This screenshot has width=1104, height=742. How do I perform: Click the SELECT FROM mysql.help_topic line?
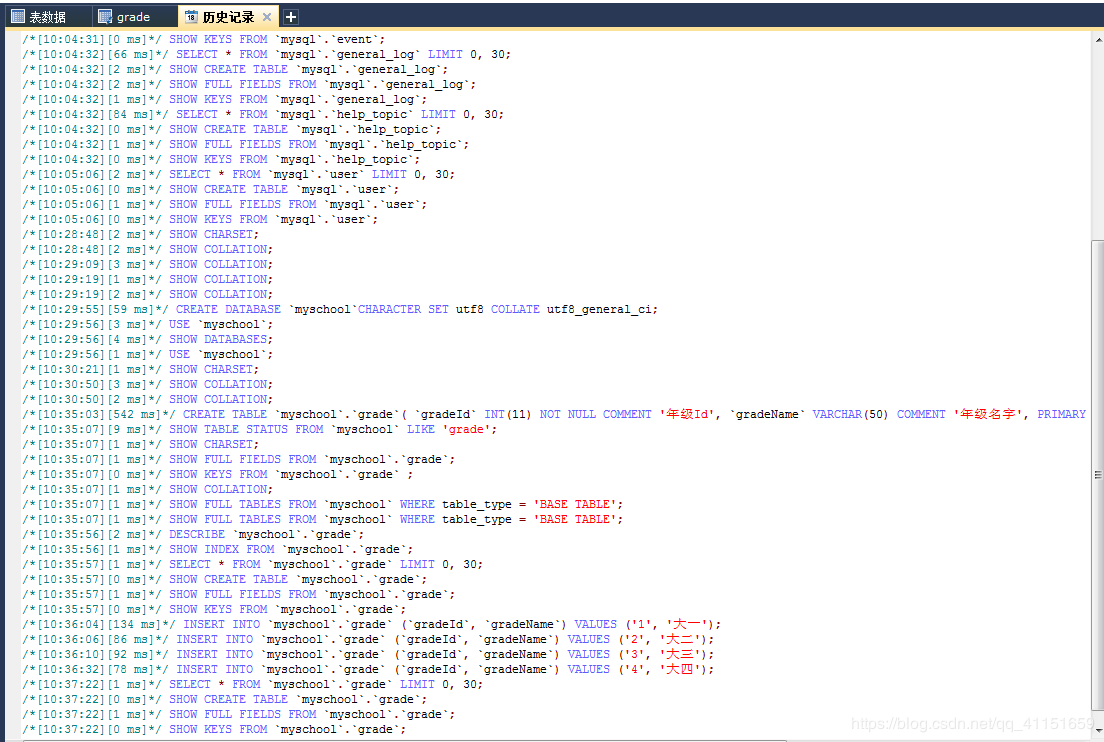click(x=263, y=114)
